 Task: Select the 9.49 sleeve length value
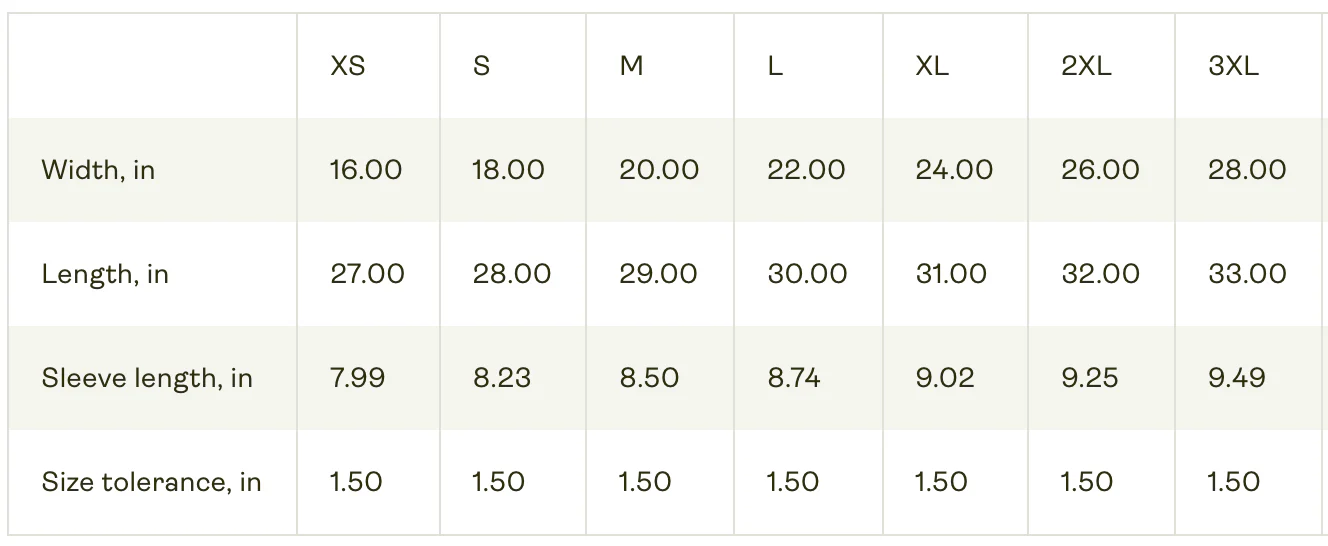1237,378
